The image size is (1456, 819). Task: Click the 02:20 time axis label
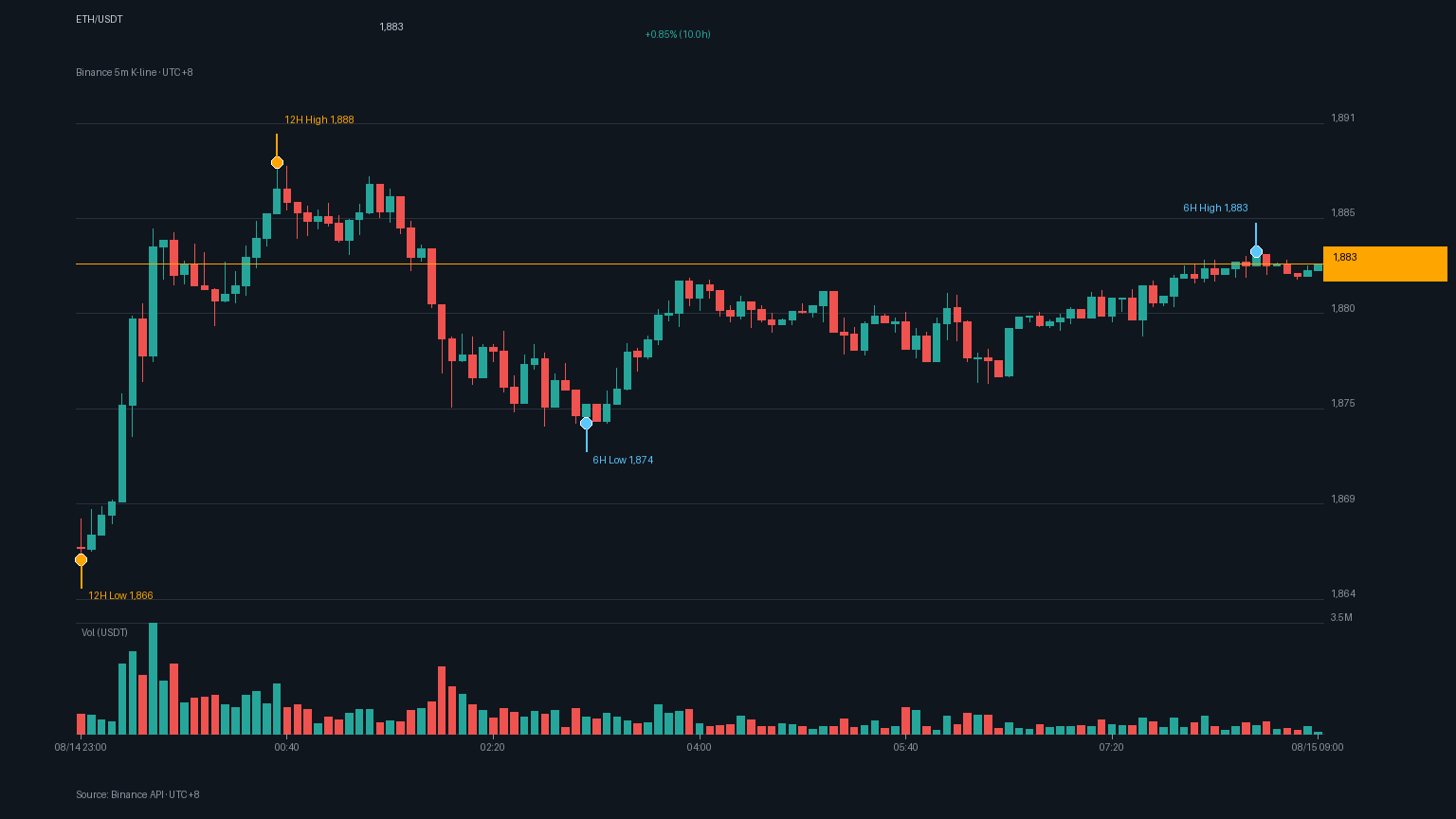pos(493,747)
